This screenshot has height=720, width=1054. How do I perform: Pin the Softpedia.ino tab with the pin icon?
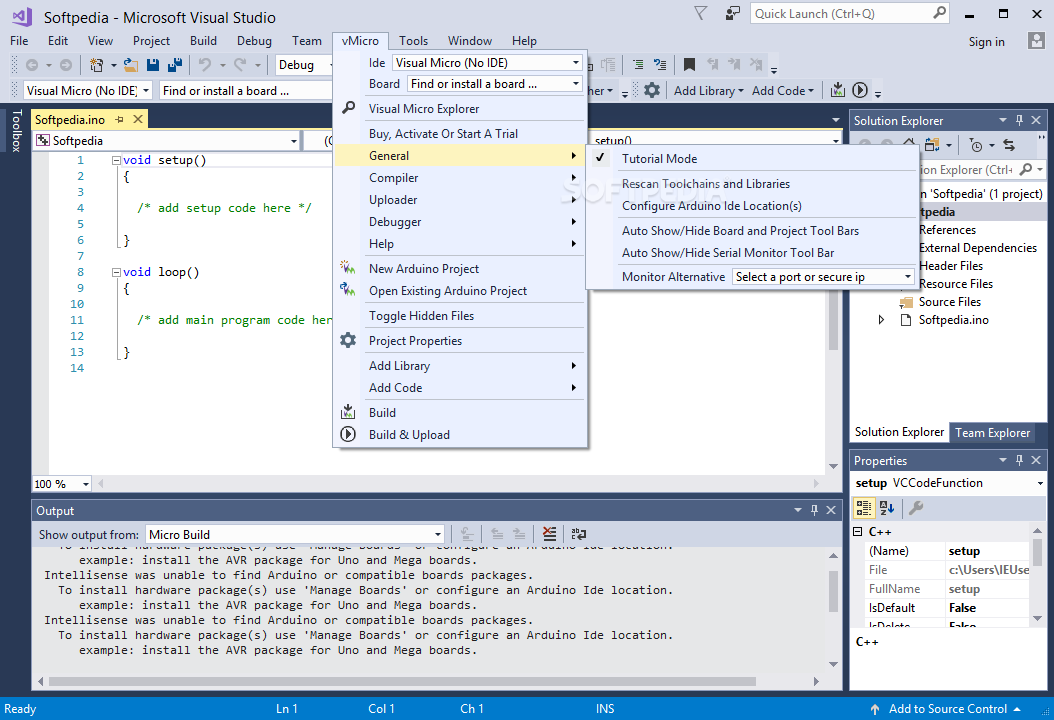pyautogui.click(x=120, y=119)
